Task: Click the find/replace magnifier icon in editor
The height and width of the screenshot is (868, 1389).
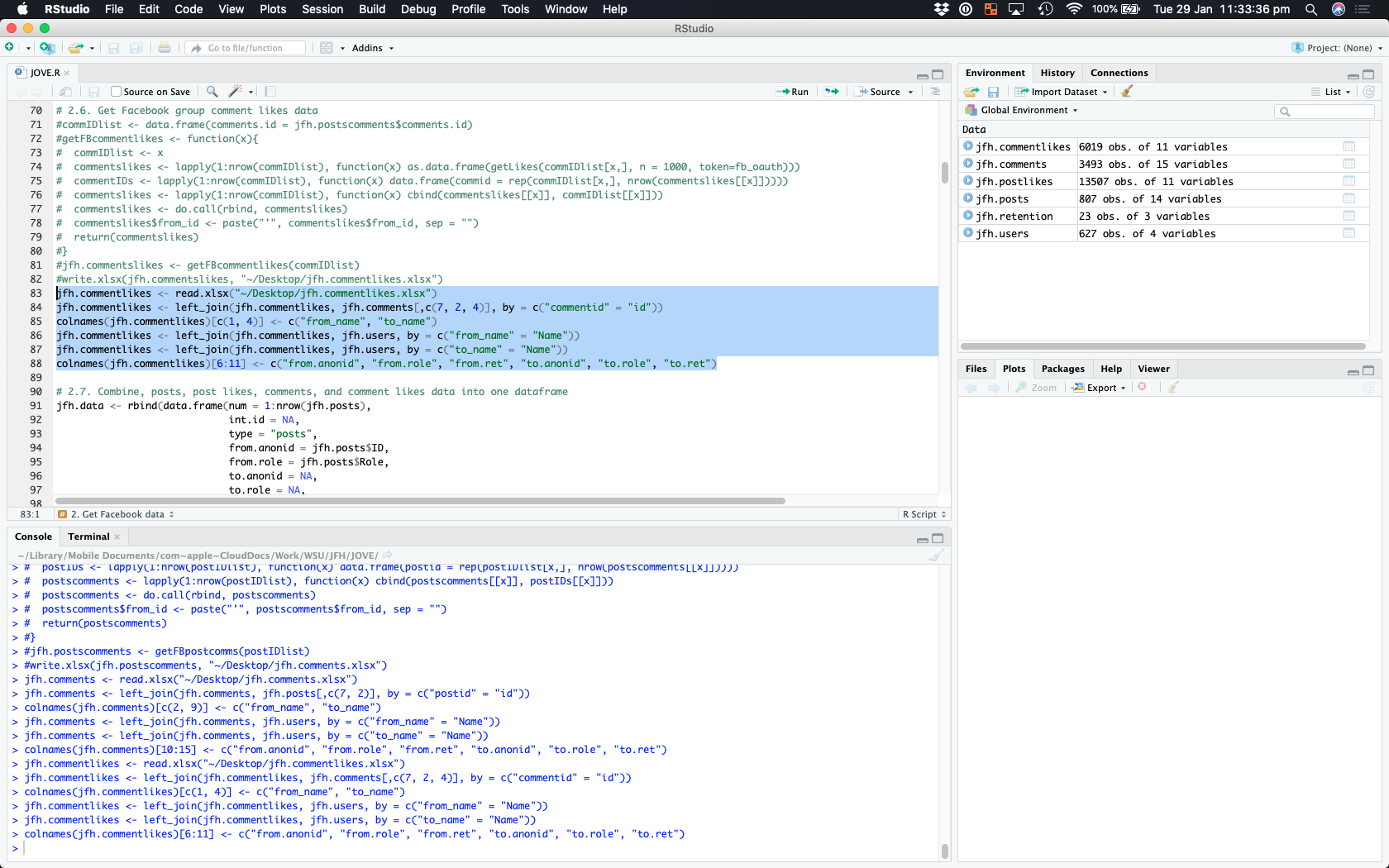Action: (212, 92)
